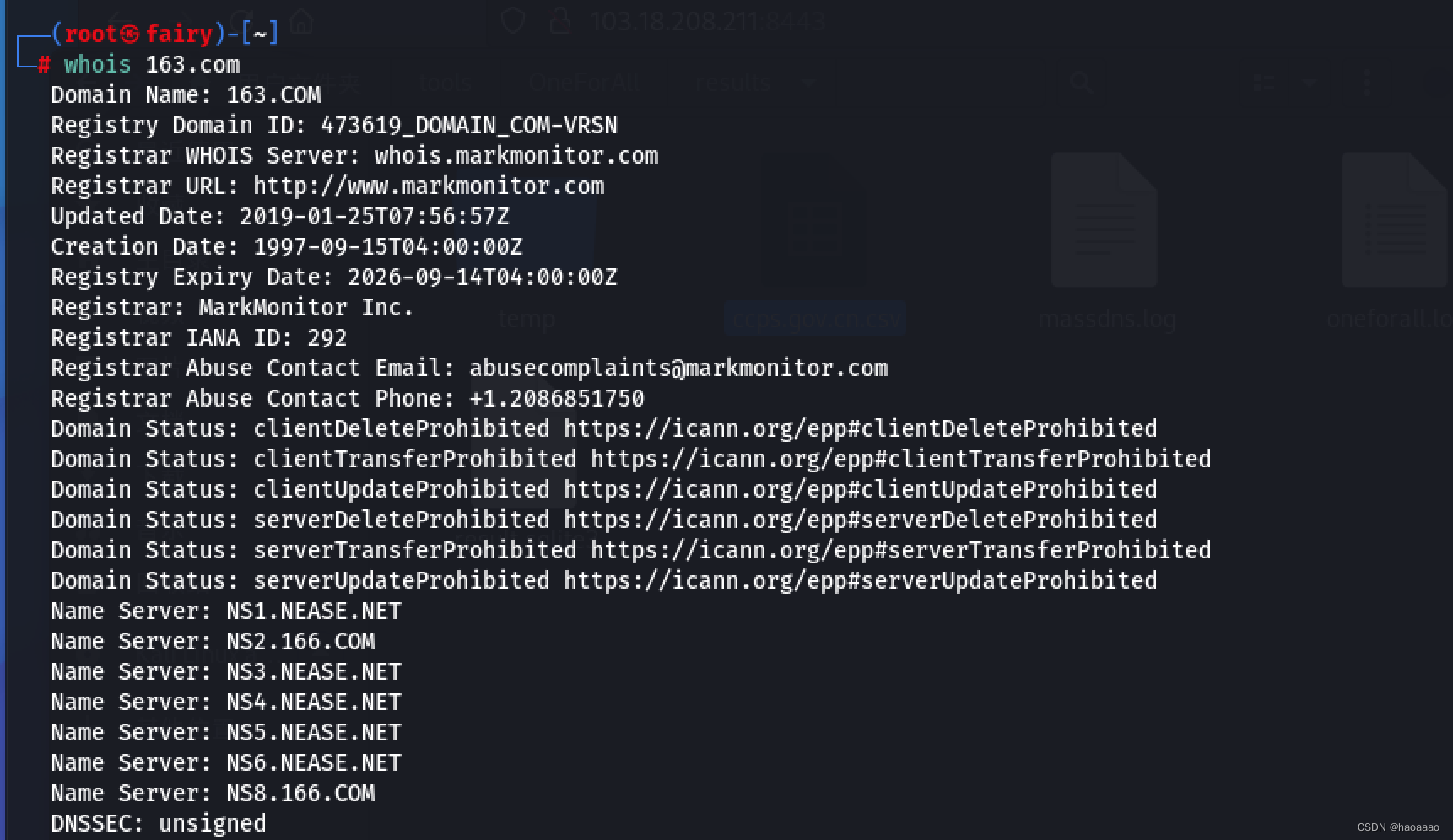This screenshot has width=1453, height=840.
Task: Open the http://www.markmonitor.com registrar URL
Action: [x=429, y=186]
